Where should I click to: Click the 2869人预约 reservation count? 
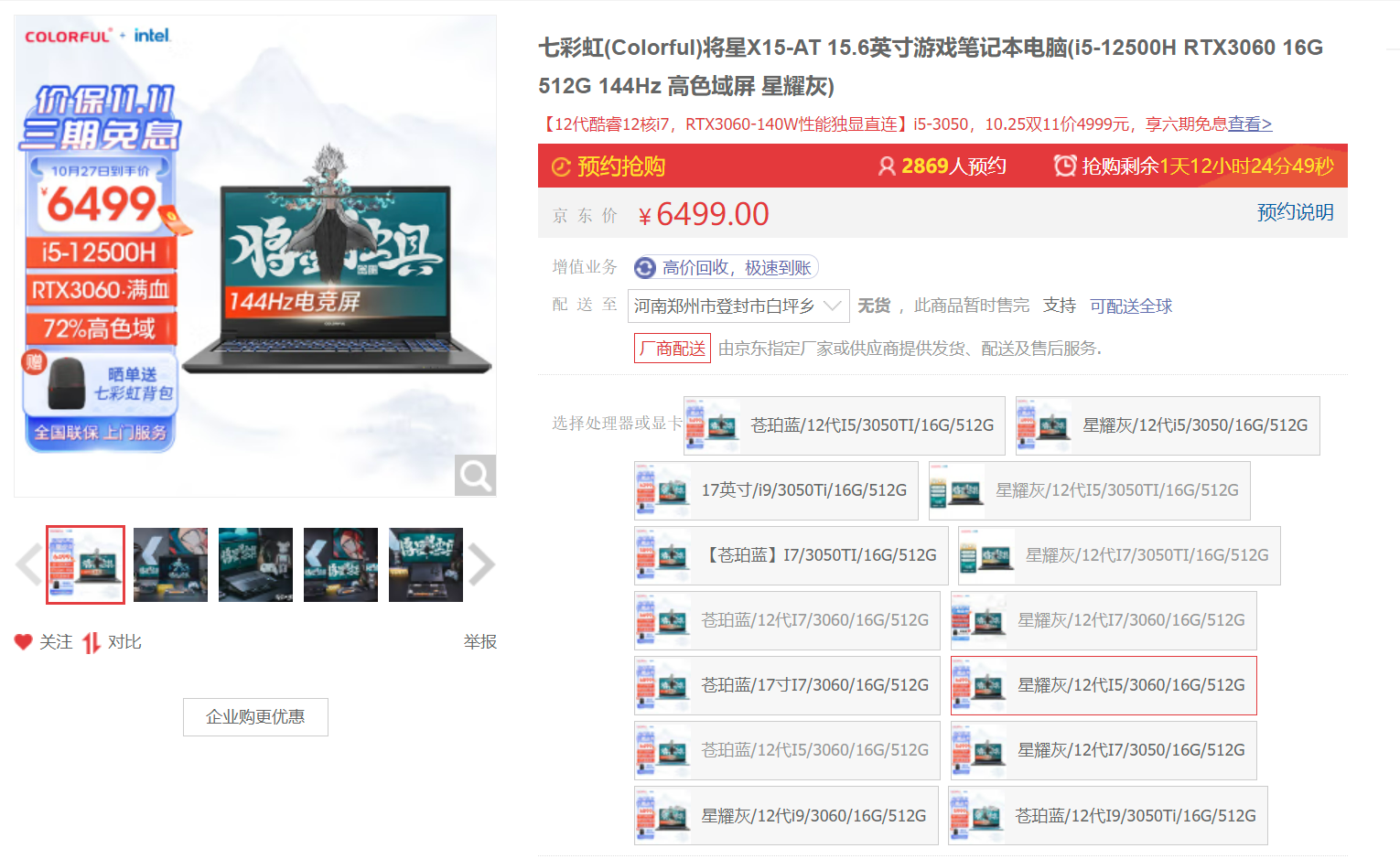pos(953,166)
